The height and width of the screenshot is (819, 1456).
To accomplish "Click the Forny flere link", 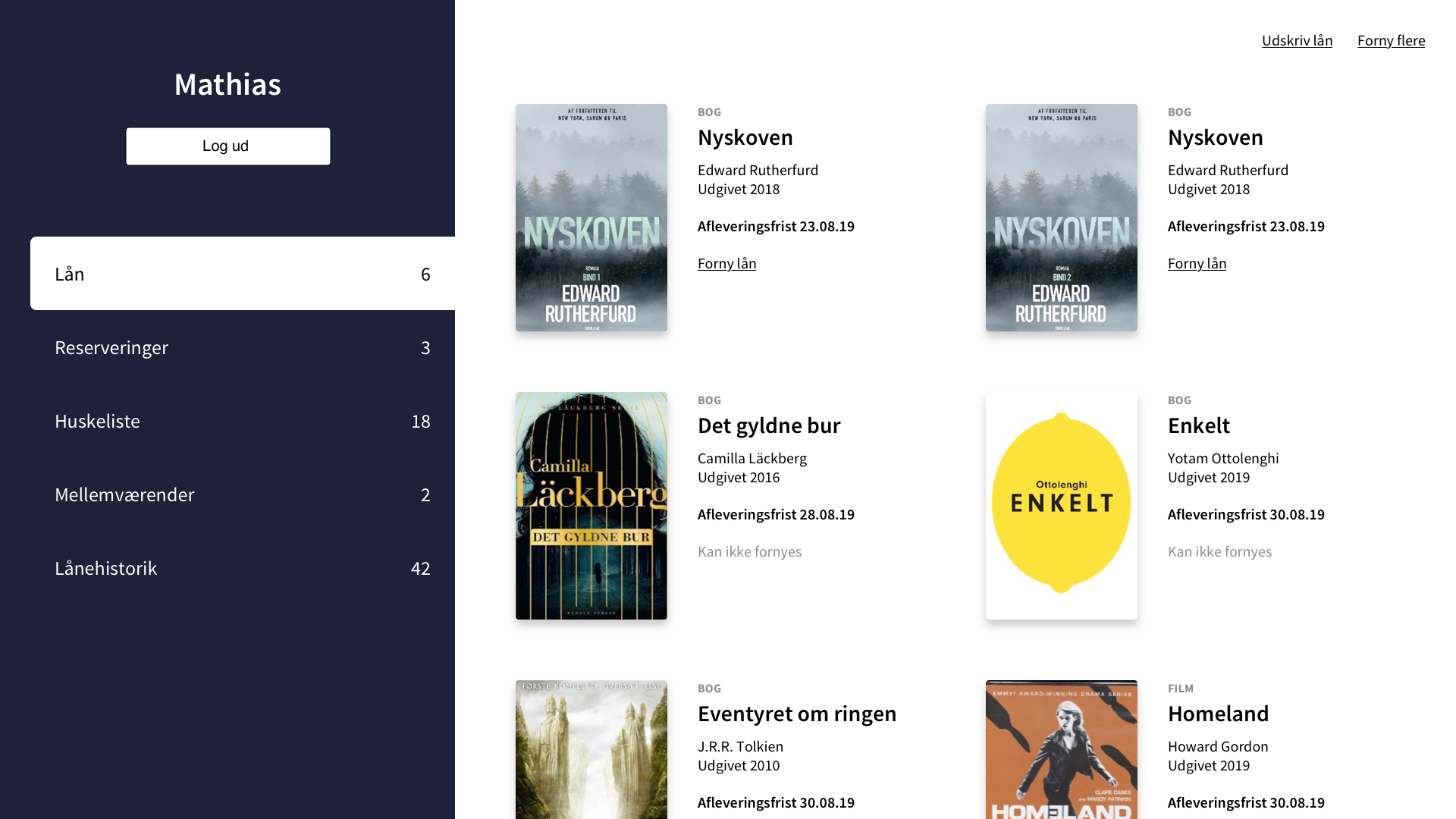I will tap(1391, 40).
